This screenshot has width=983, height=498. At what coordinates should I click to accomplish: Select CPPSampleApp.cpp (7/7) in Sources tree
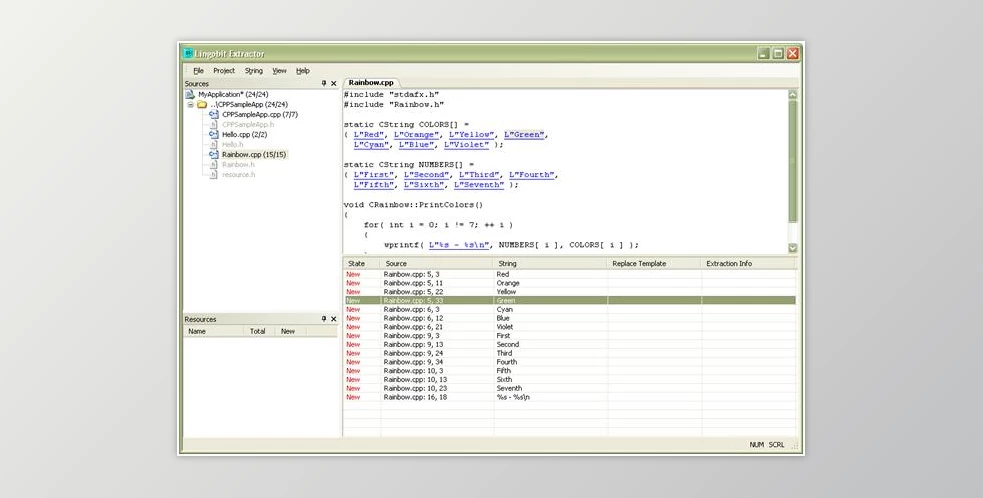[259, 115]
